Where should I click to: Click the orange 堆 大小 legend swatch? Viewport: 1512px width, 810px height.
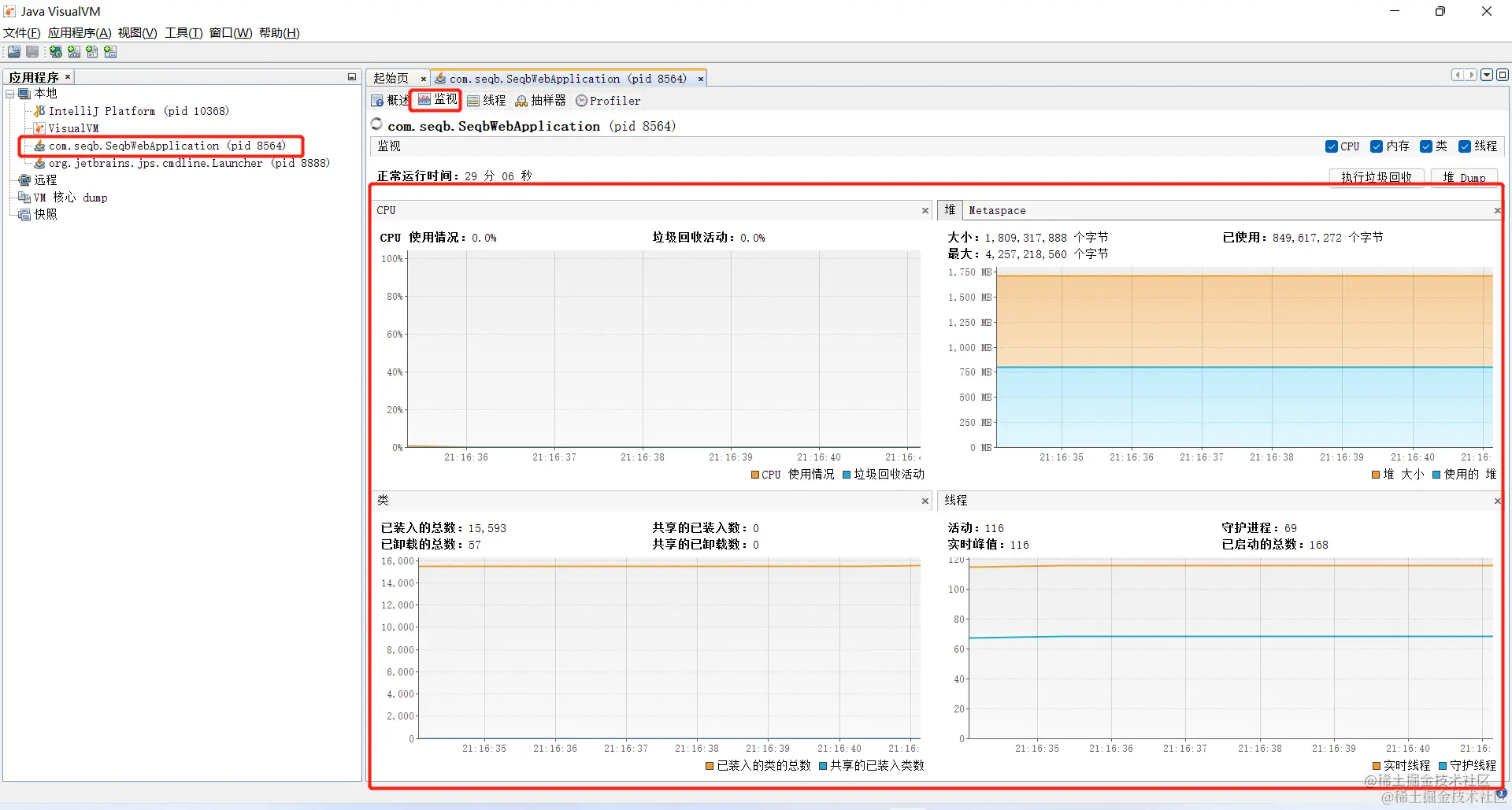click(x=1376, y=475)
